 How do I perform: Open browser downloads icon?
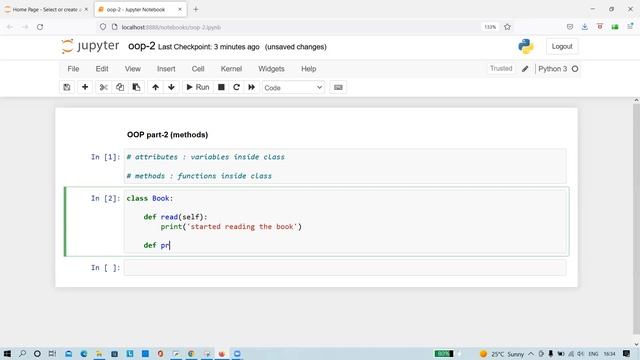point(584,27)
